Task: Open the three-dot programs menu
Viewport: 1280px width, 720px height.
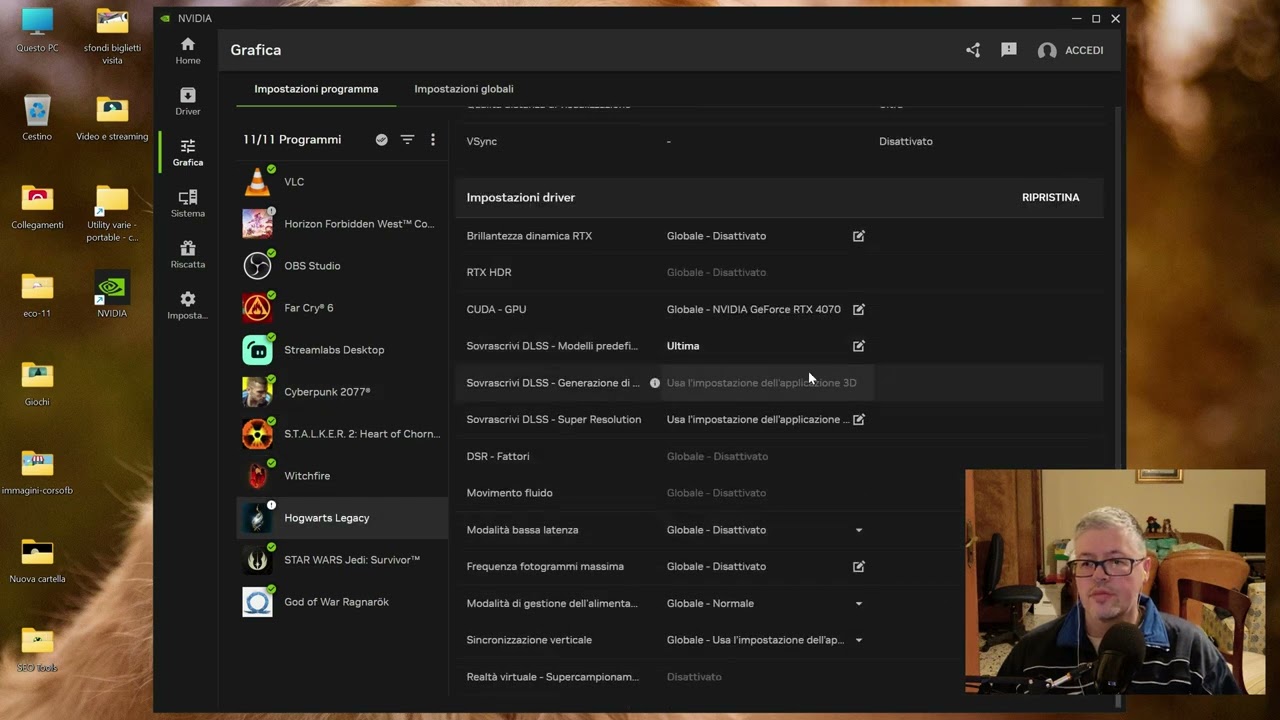Action: pos(433,140)
